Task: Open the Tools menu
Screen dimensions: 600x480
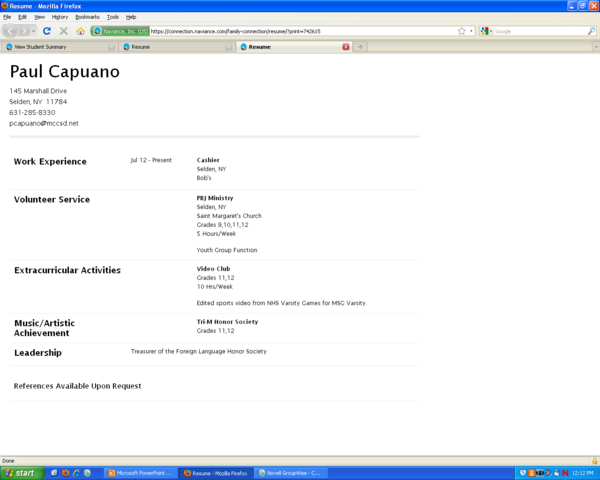Action: click(113, 17)
